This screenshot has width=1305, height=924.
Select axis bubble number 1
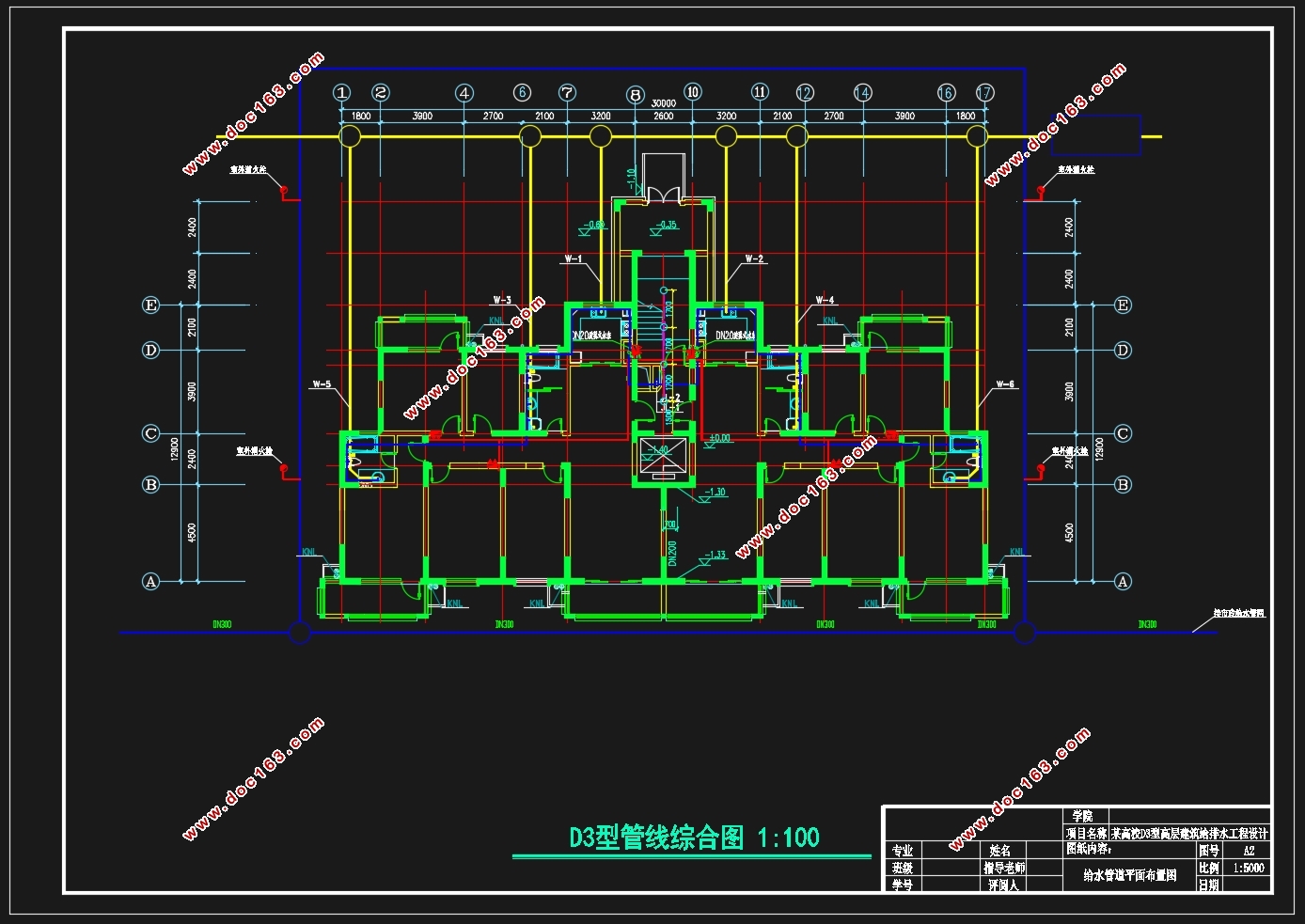pyautogui.click(x=341, y=92)
